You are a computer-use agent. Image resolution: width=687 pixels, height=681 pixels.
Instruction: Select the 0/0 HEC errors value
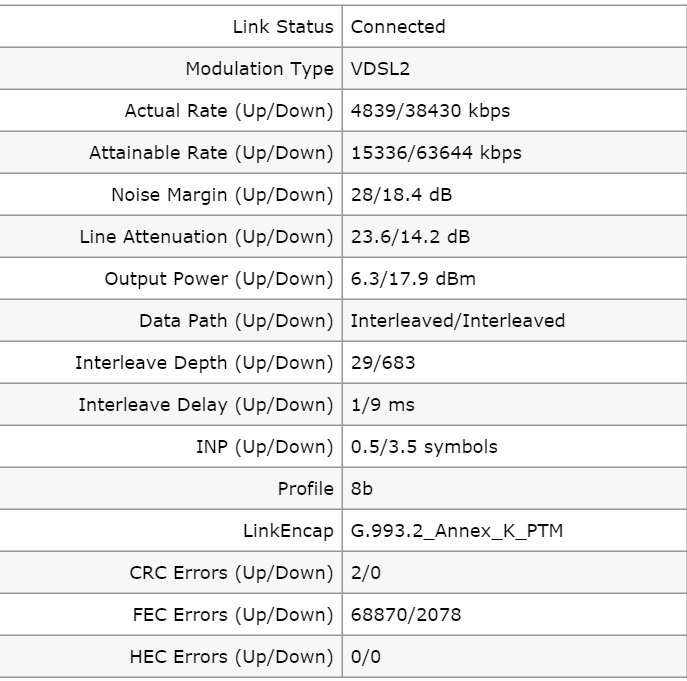[366, 657]
